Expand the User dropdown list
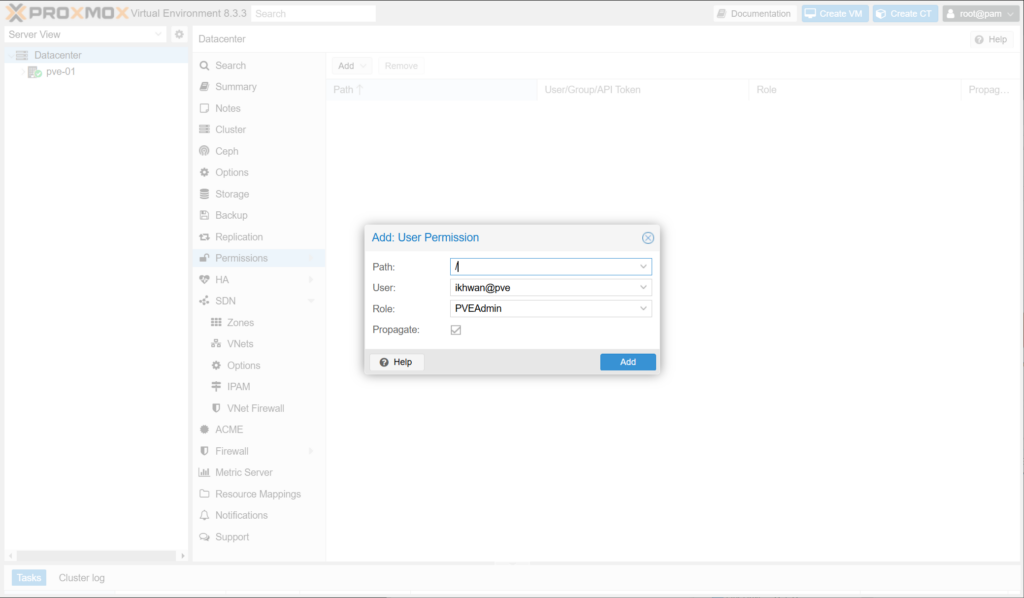Screen dimensions: 1024x598 click(642, 288)
